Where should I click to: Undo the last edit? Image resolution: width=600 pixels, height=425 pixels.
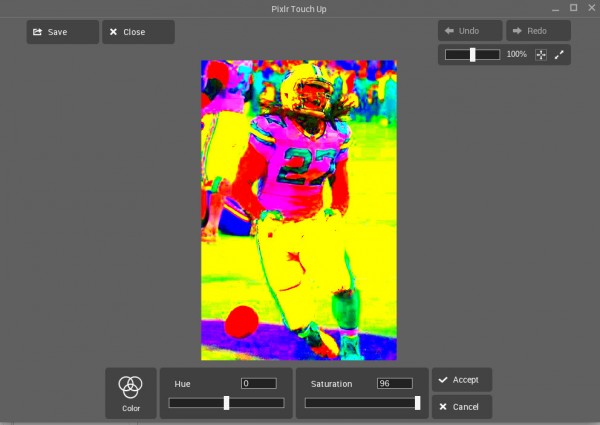470,31
